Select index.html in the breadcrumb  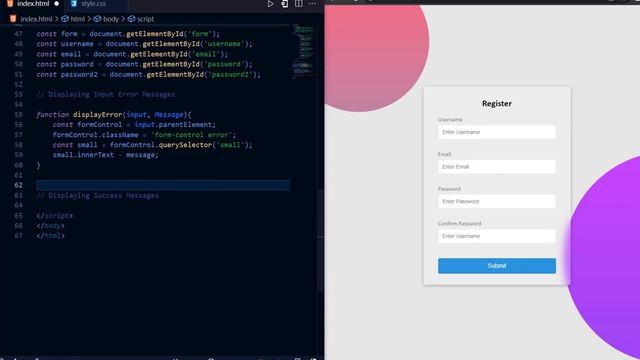36,19
